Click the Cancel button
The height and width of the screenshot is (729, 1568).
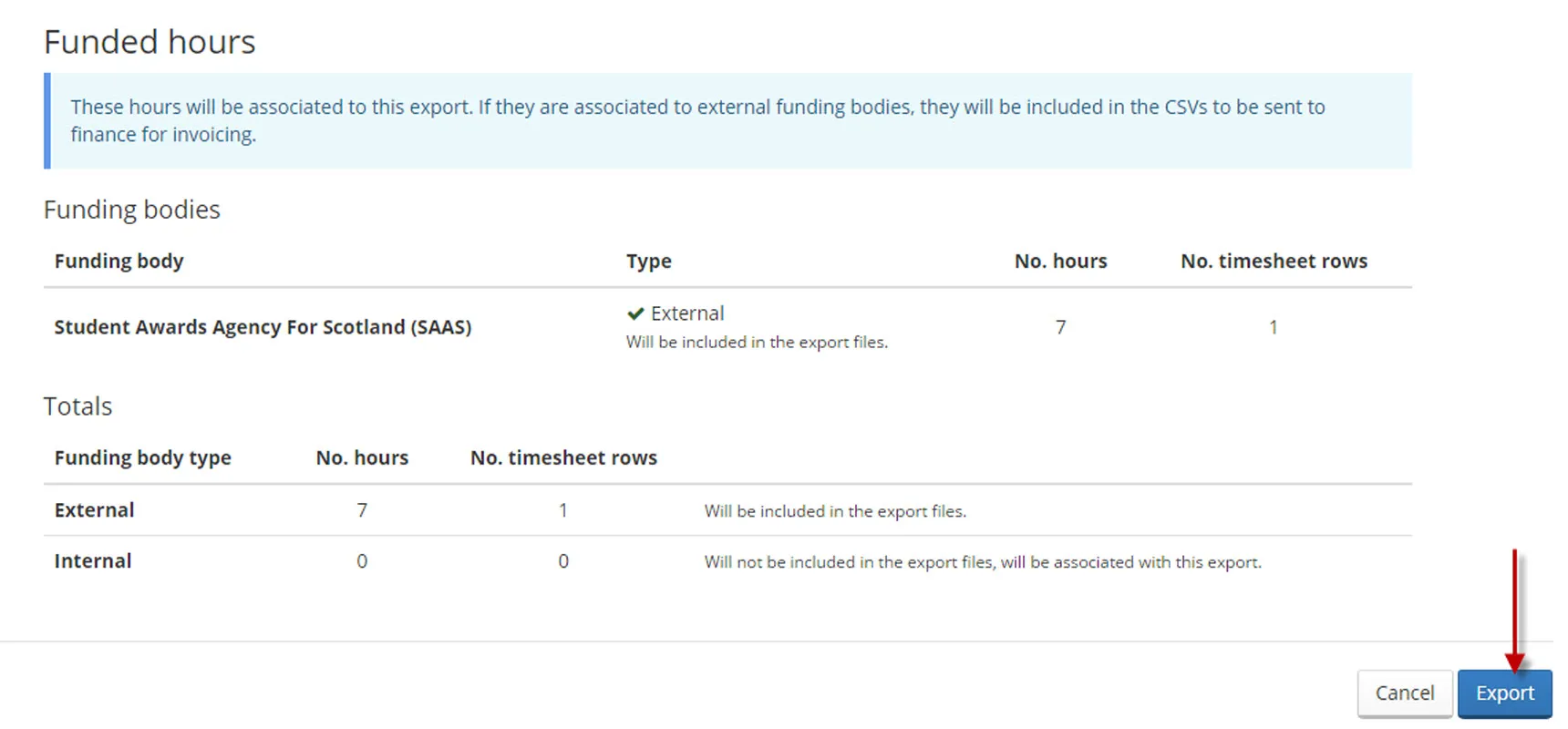pyautogui.click(x=1405, y=693)
